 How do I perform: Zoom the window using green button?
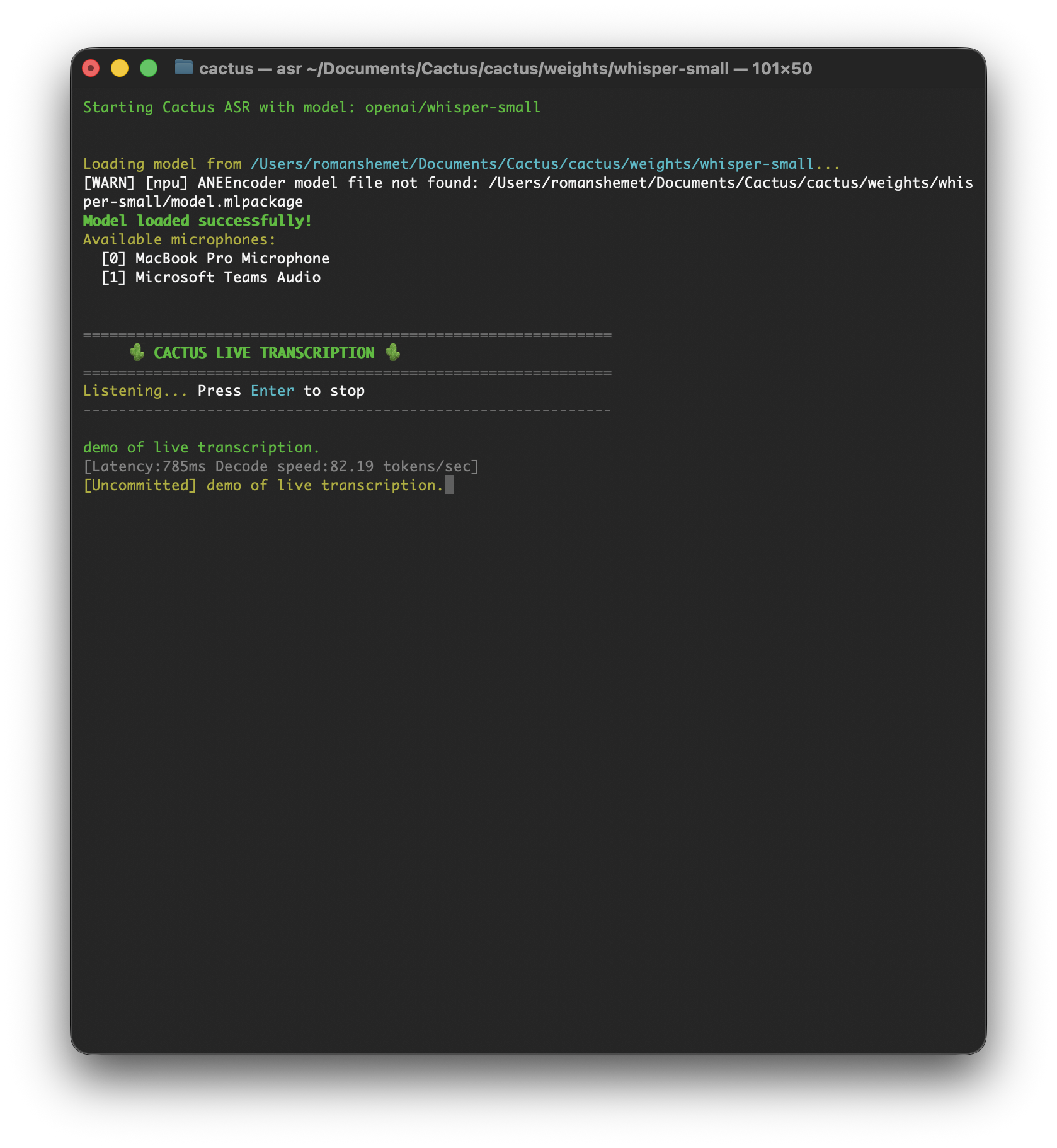[x=149, y=68]
